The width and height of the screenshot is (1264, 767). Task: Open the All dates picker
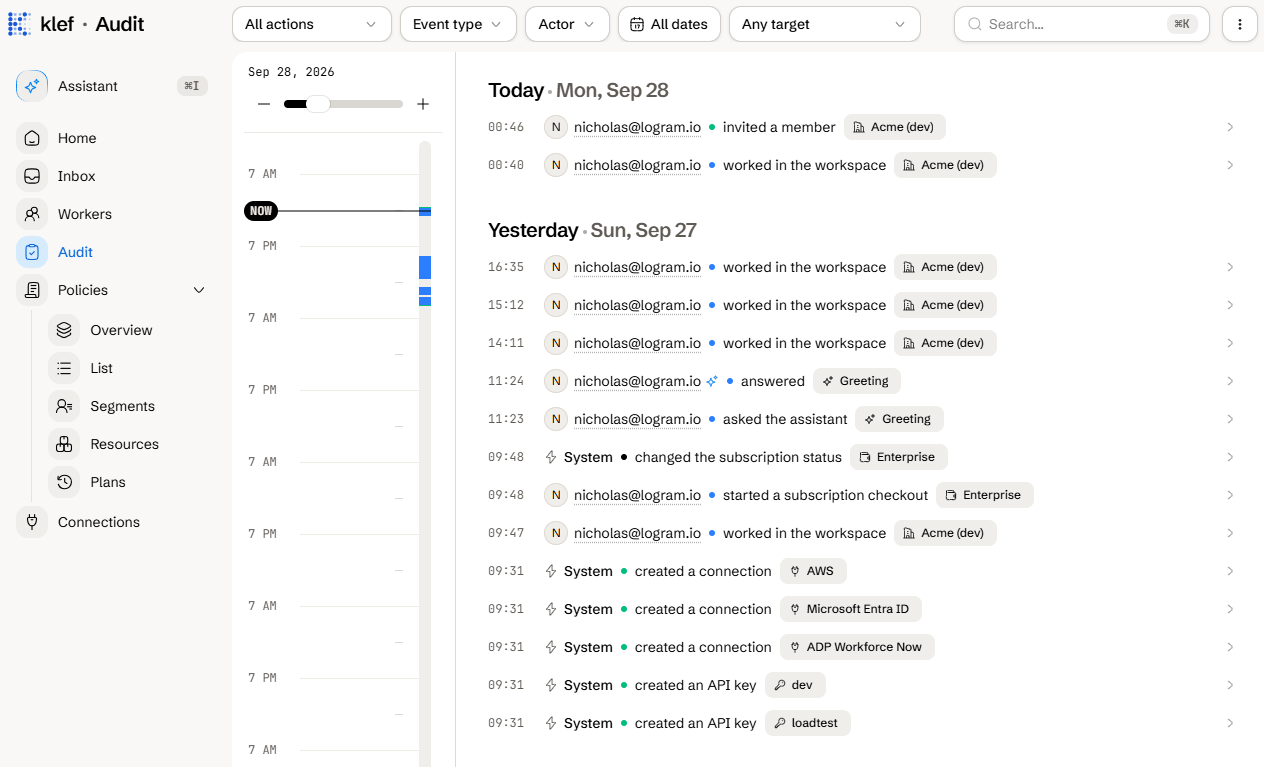669,24
